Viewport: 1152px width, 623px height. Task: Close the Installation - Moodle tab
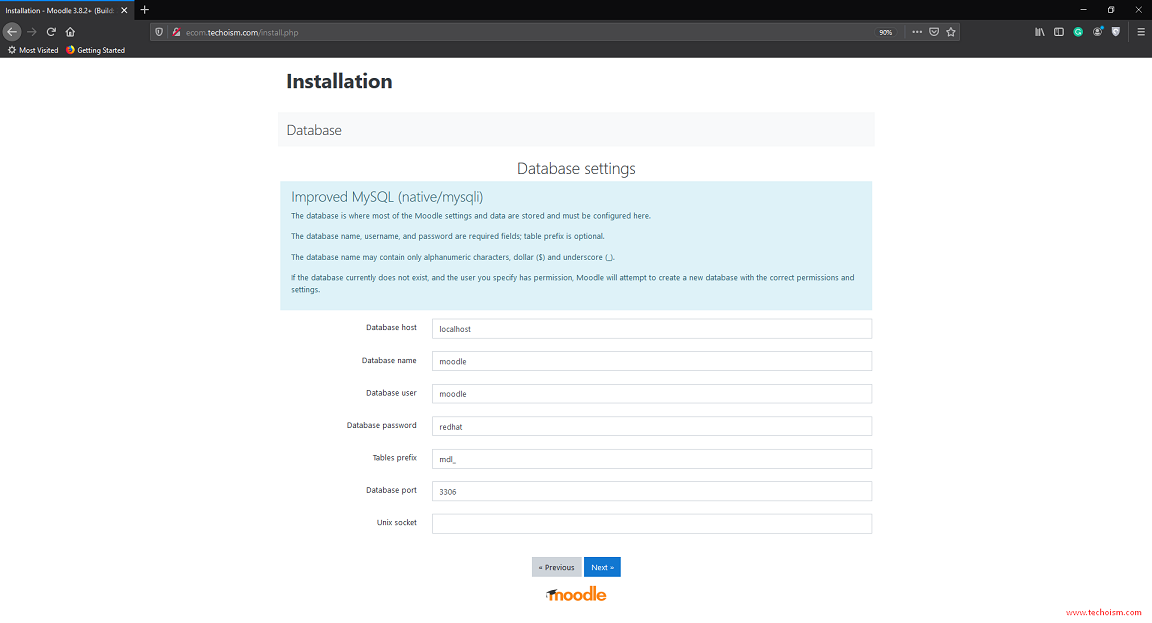pos(124,10)
